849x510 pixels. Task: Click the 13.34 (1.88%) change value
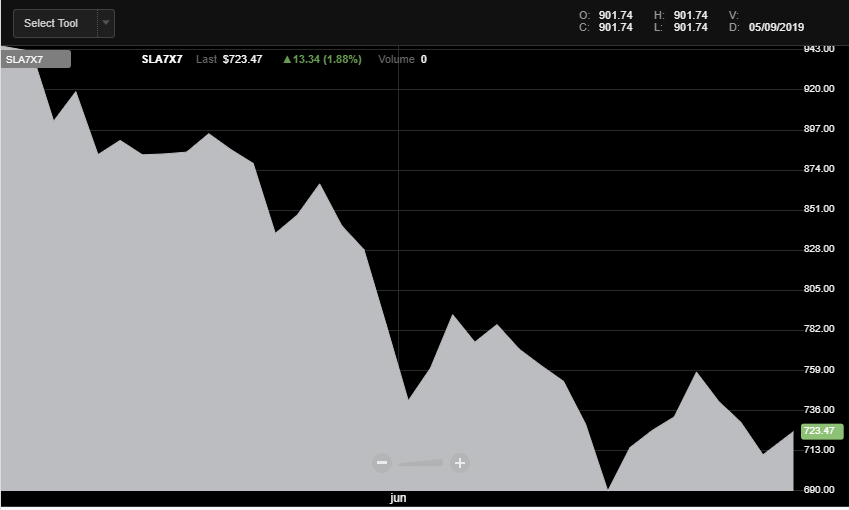pos(322,59)
